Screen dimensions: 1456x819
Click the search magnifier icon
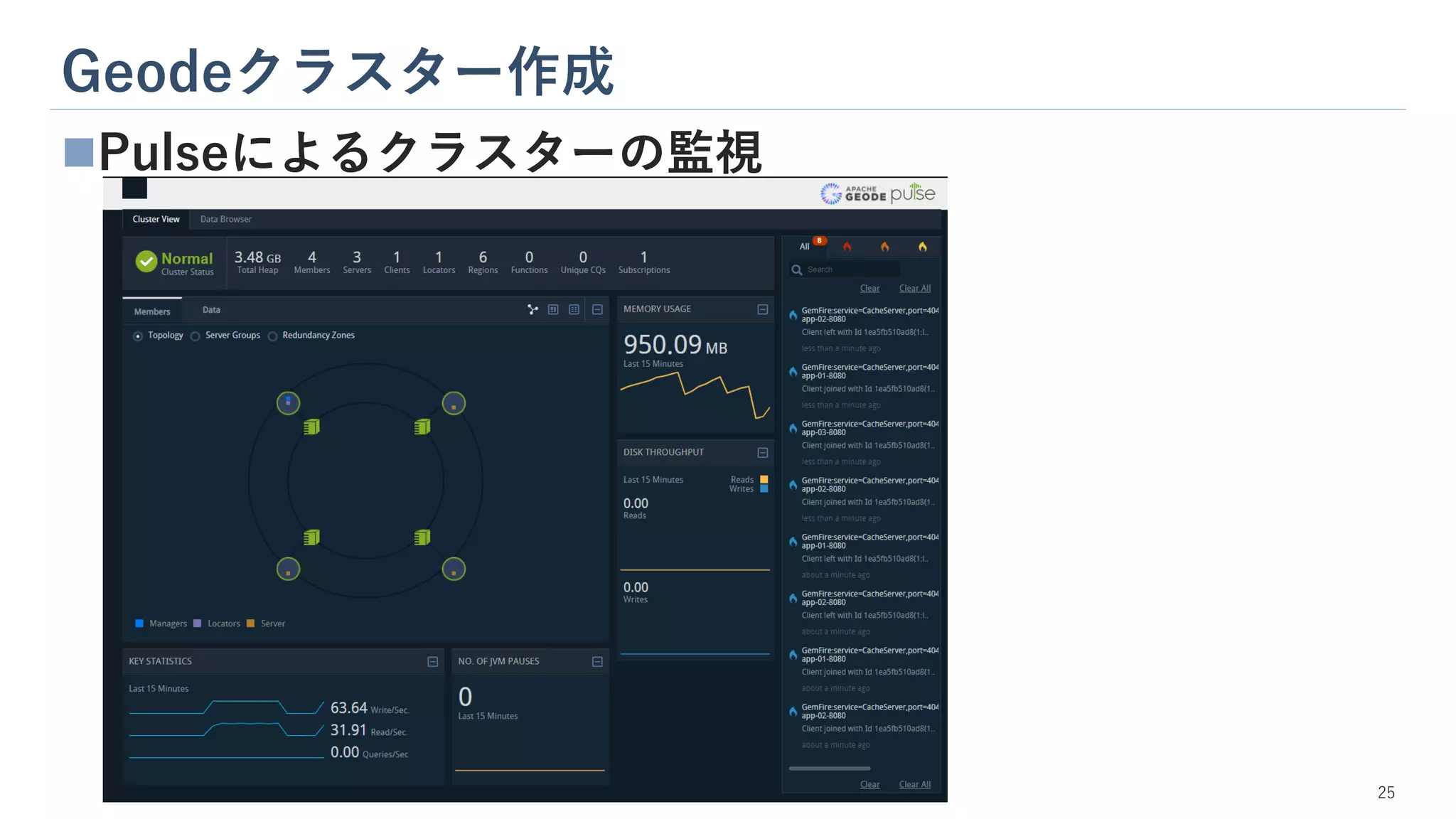tap(796, 269)
